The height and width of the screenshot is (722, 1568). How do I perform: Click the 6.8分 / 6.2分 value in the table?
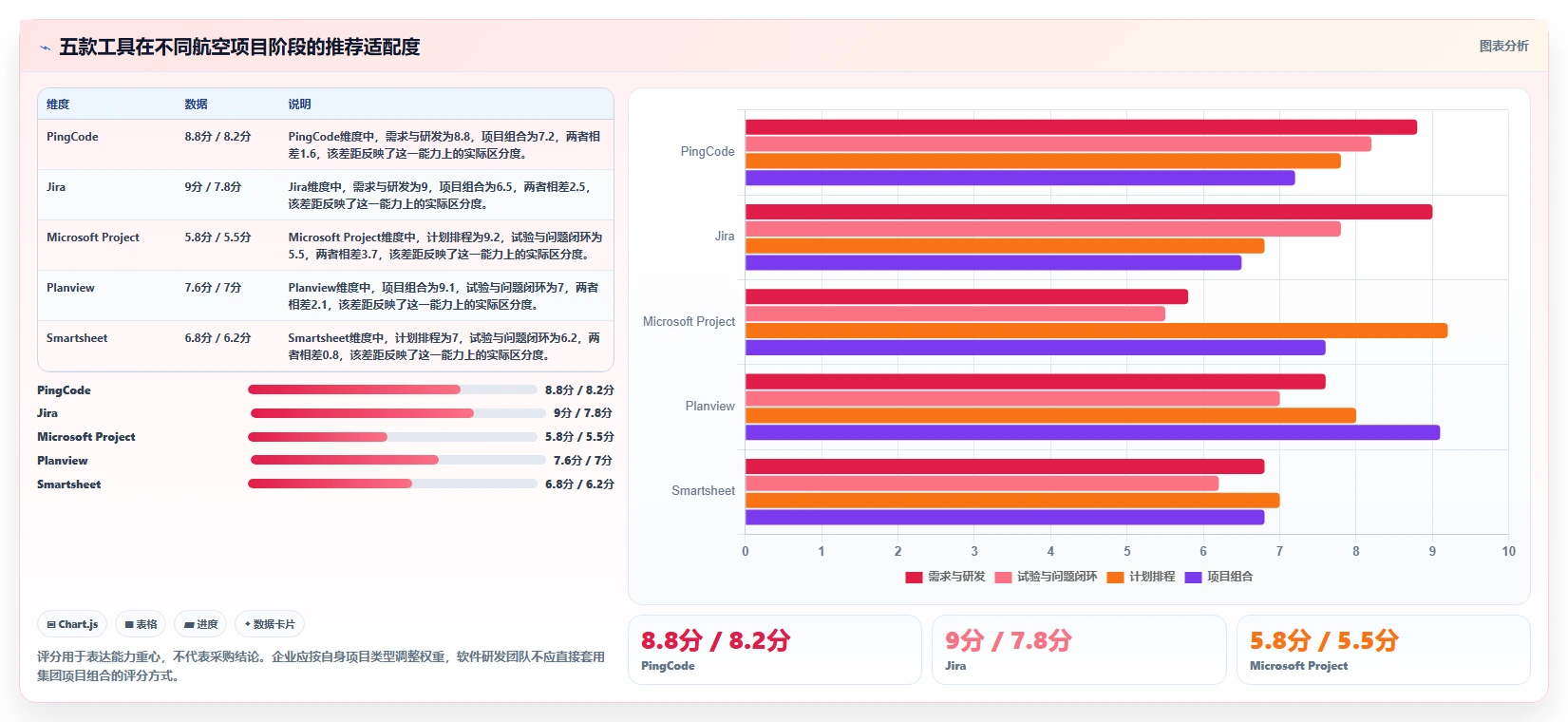pyautogui.click(x=217, y=338)
